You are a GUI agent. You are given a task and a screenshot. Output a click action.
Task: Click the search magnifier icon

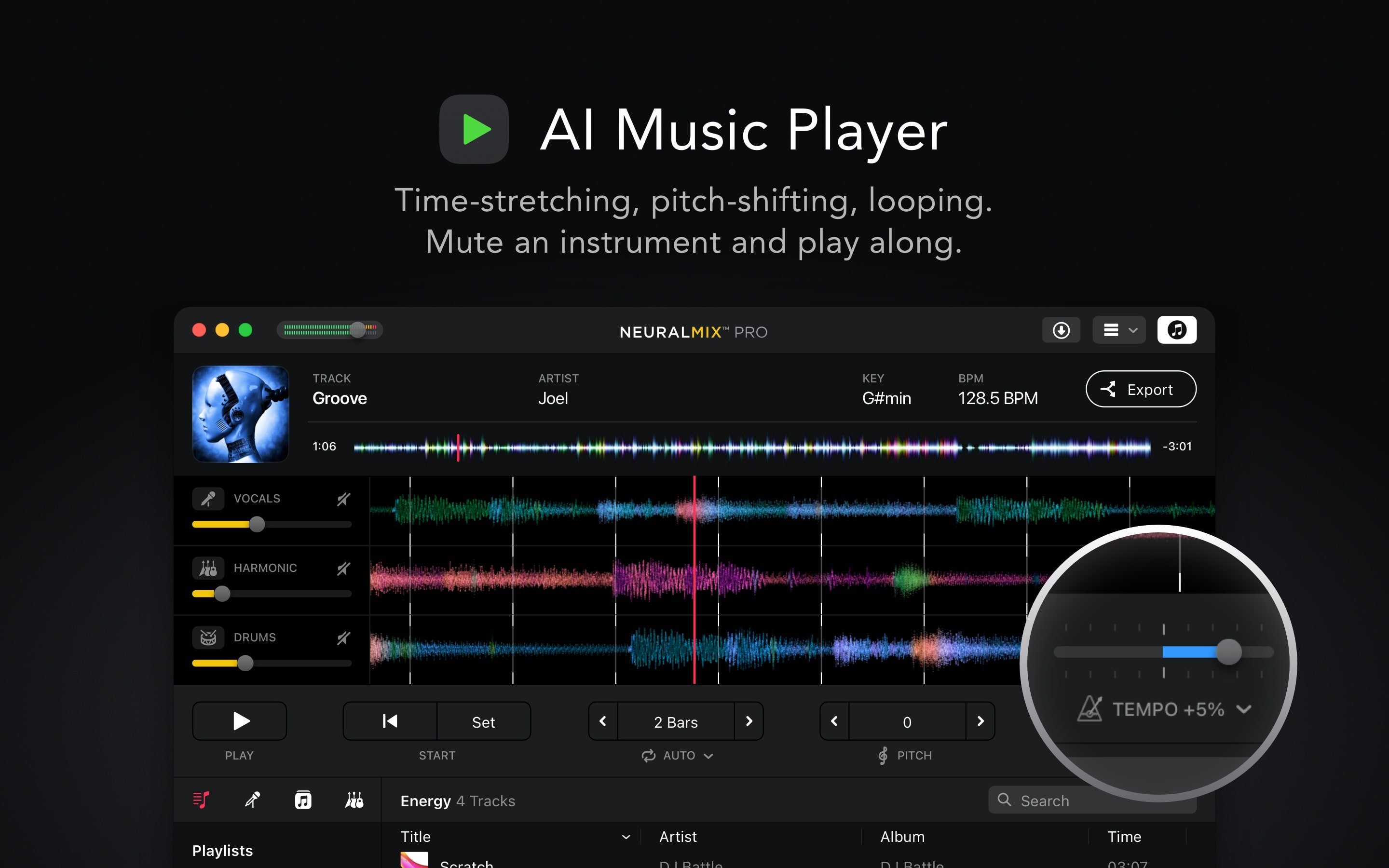[x=1004, y=800]
